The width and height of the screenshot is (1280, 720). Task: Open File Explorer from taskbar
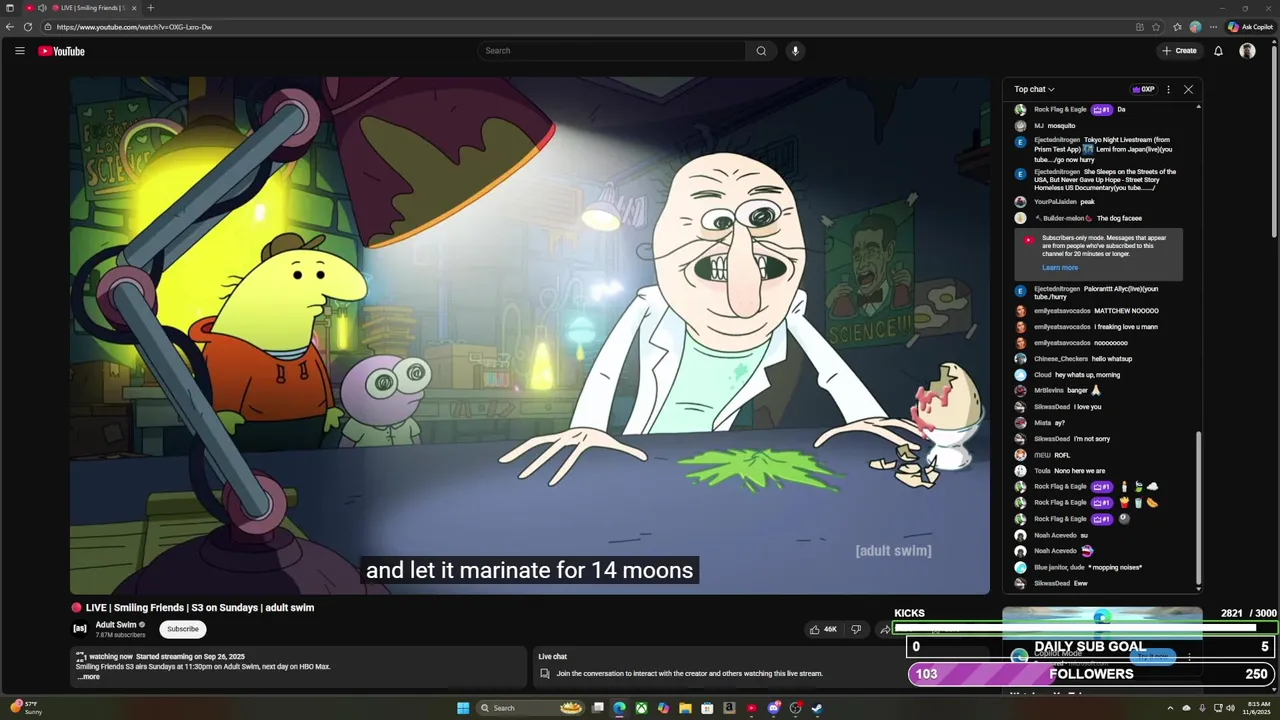685,708
